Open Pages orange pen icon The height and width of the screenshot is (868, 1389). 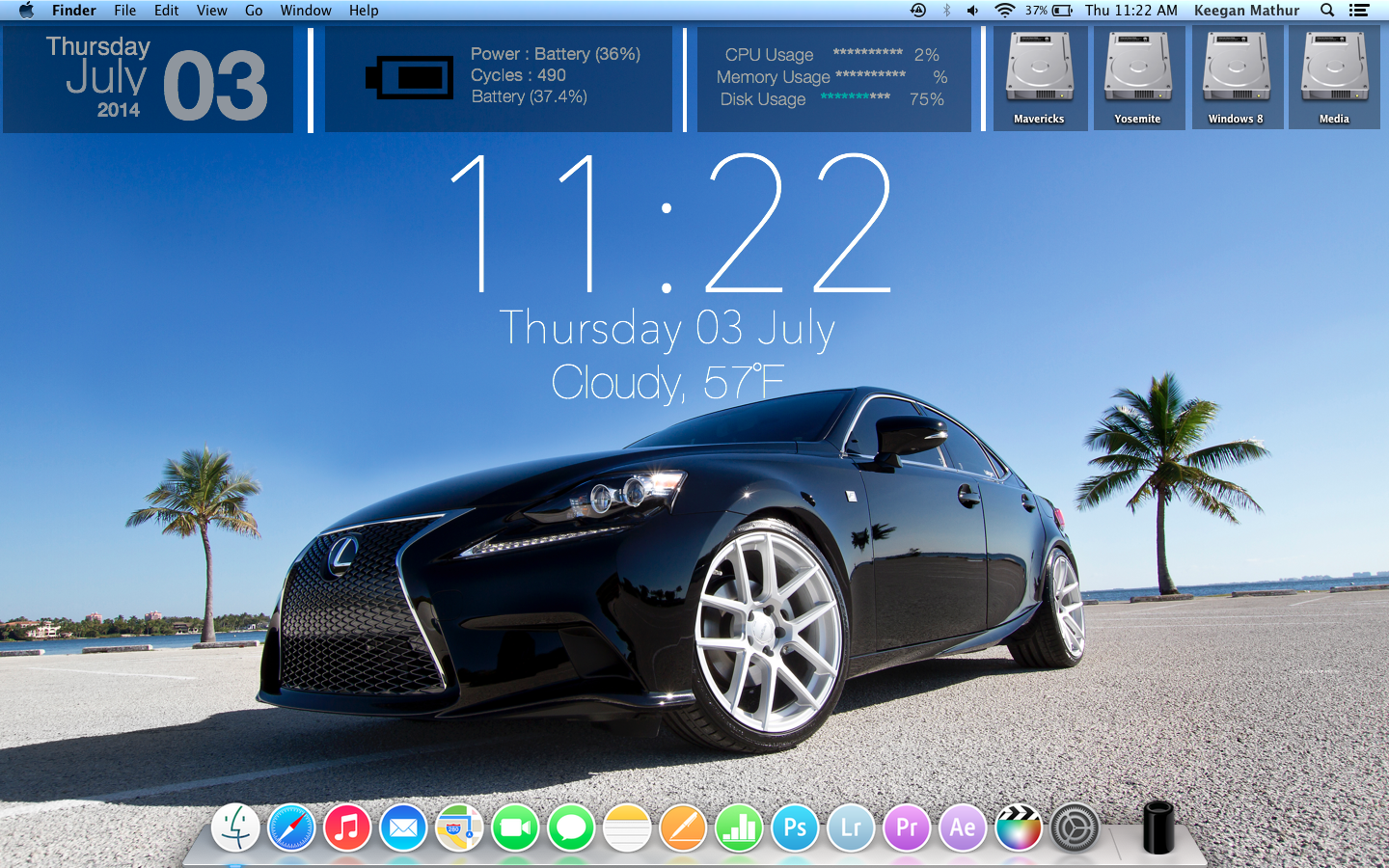point(683,827)
